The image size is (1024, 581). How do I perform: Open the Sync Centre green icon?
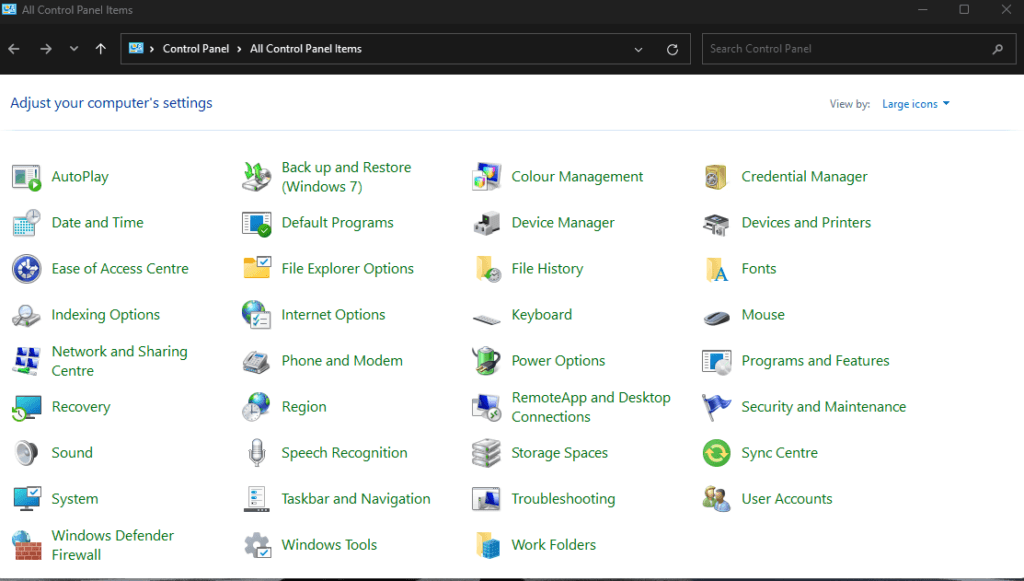[716, 453]
